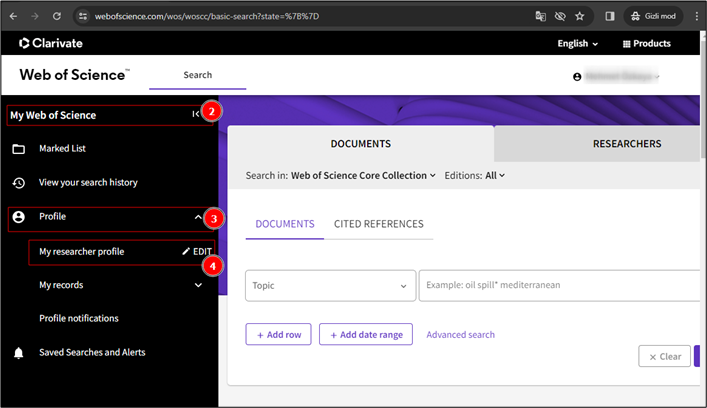Open the user account menu
The width and height of the screenshot is (707, 408).
point(616,77)
